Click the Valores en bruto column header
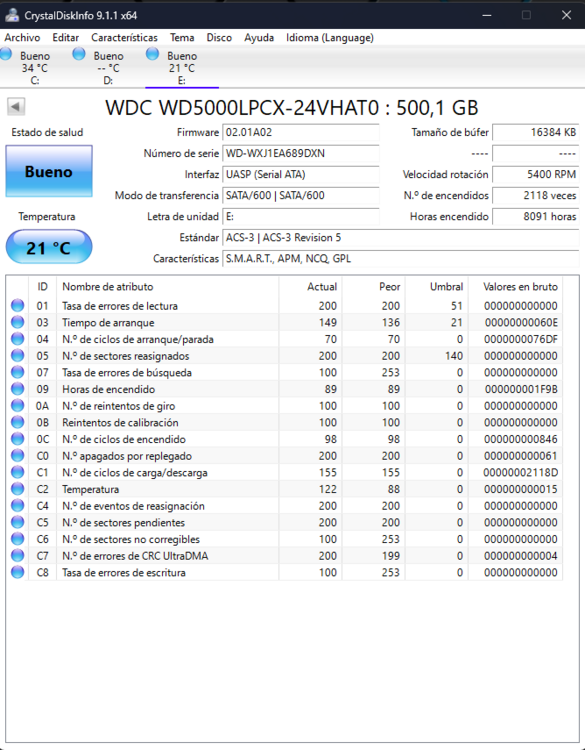 (515, 287)
